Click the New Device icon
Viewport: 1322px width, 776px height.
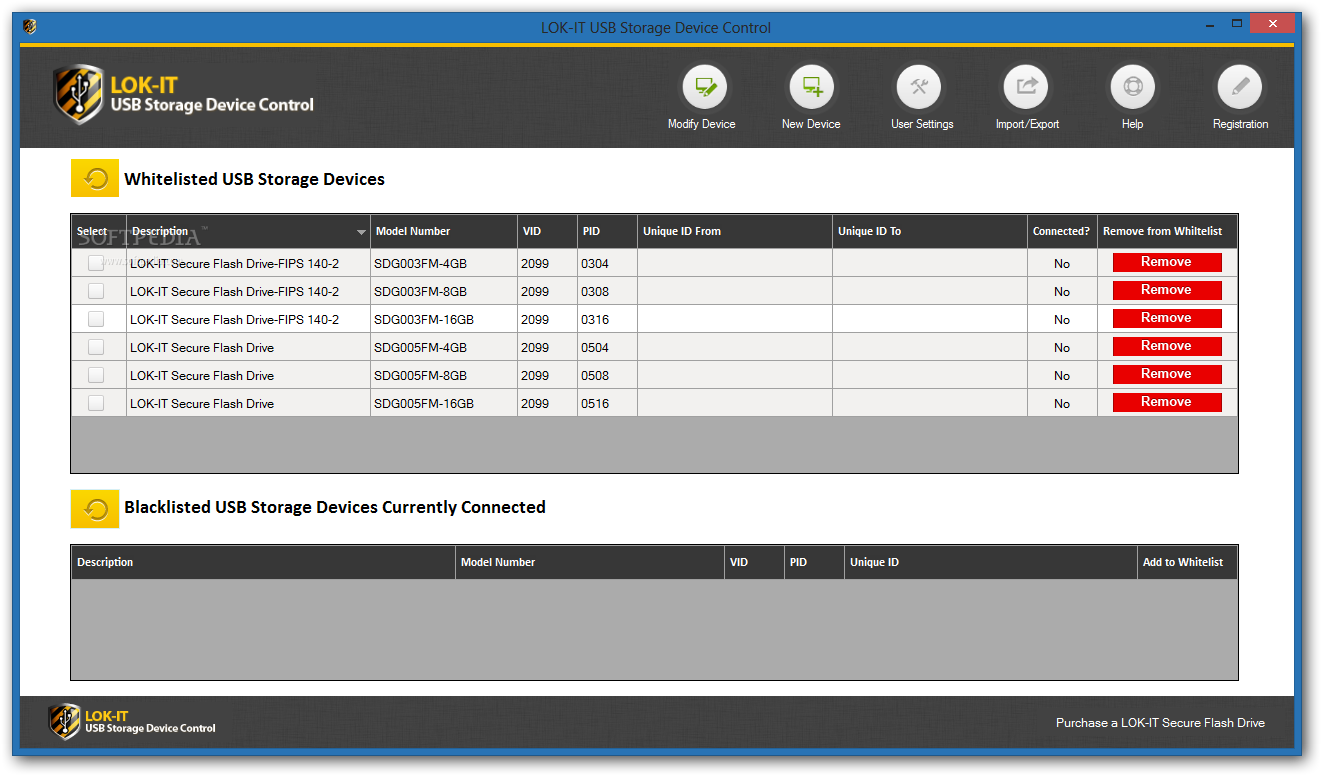(x=812, y=88)
